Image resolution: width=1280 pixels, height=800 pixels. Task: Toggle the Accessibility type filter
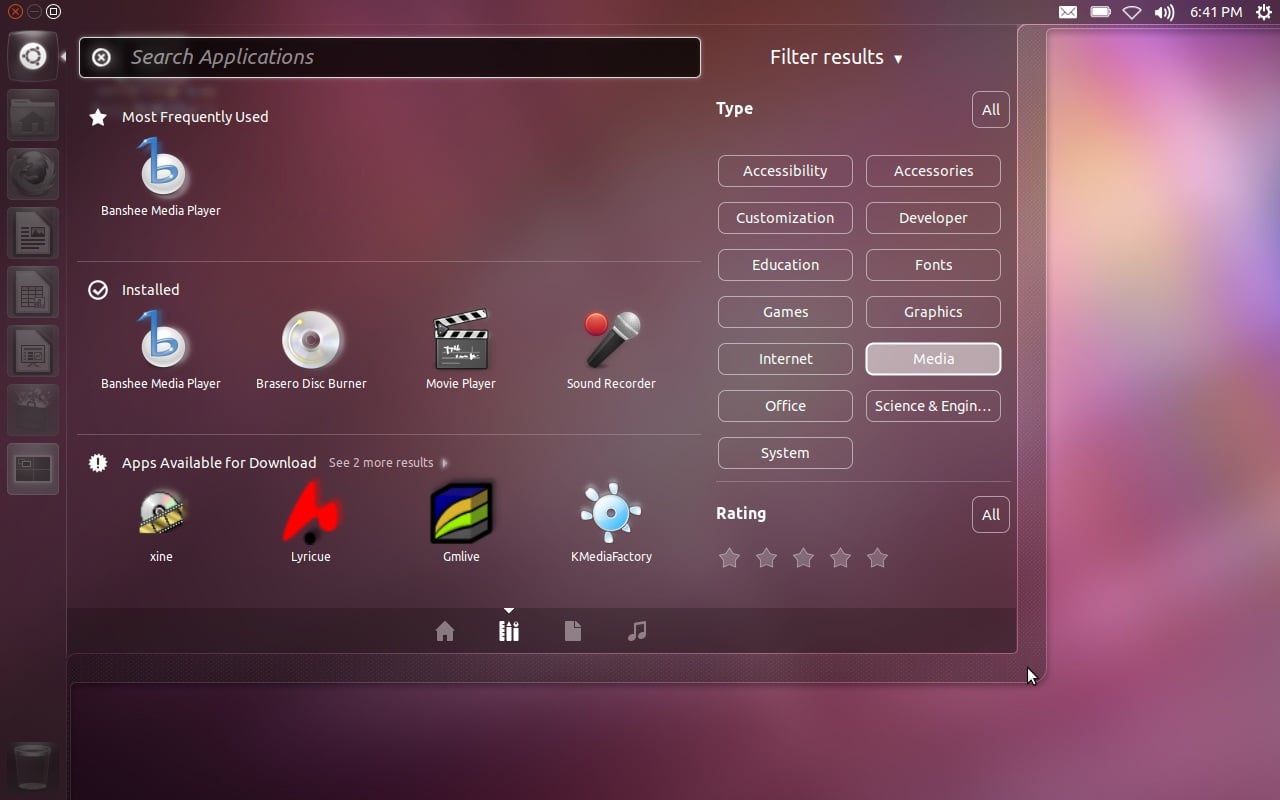click(785, 171)
